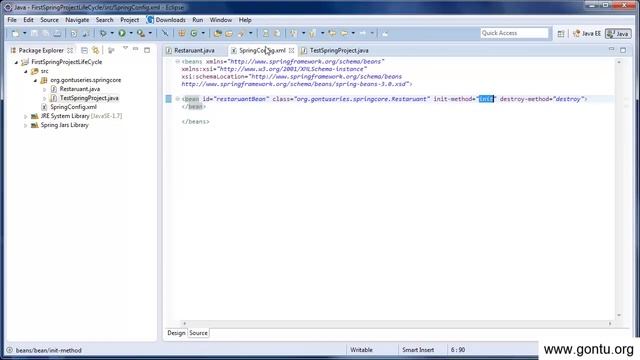Click the editor vertical scrollbar

619,188
